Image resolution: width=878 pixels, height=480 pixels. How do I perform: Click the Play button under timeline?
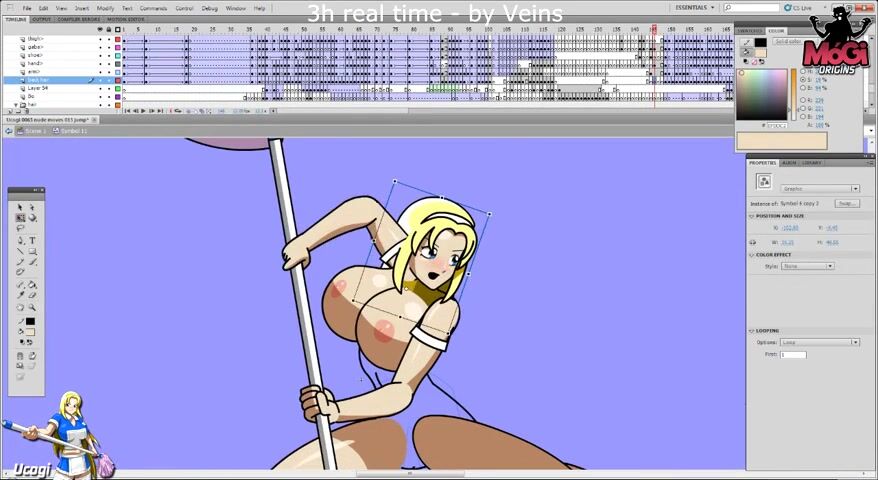pos(143,111)
